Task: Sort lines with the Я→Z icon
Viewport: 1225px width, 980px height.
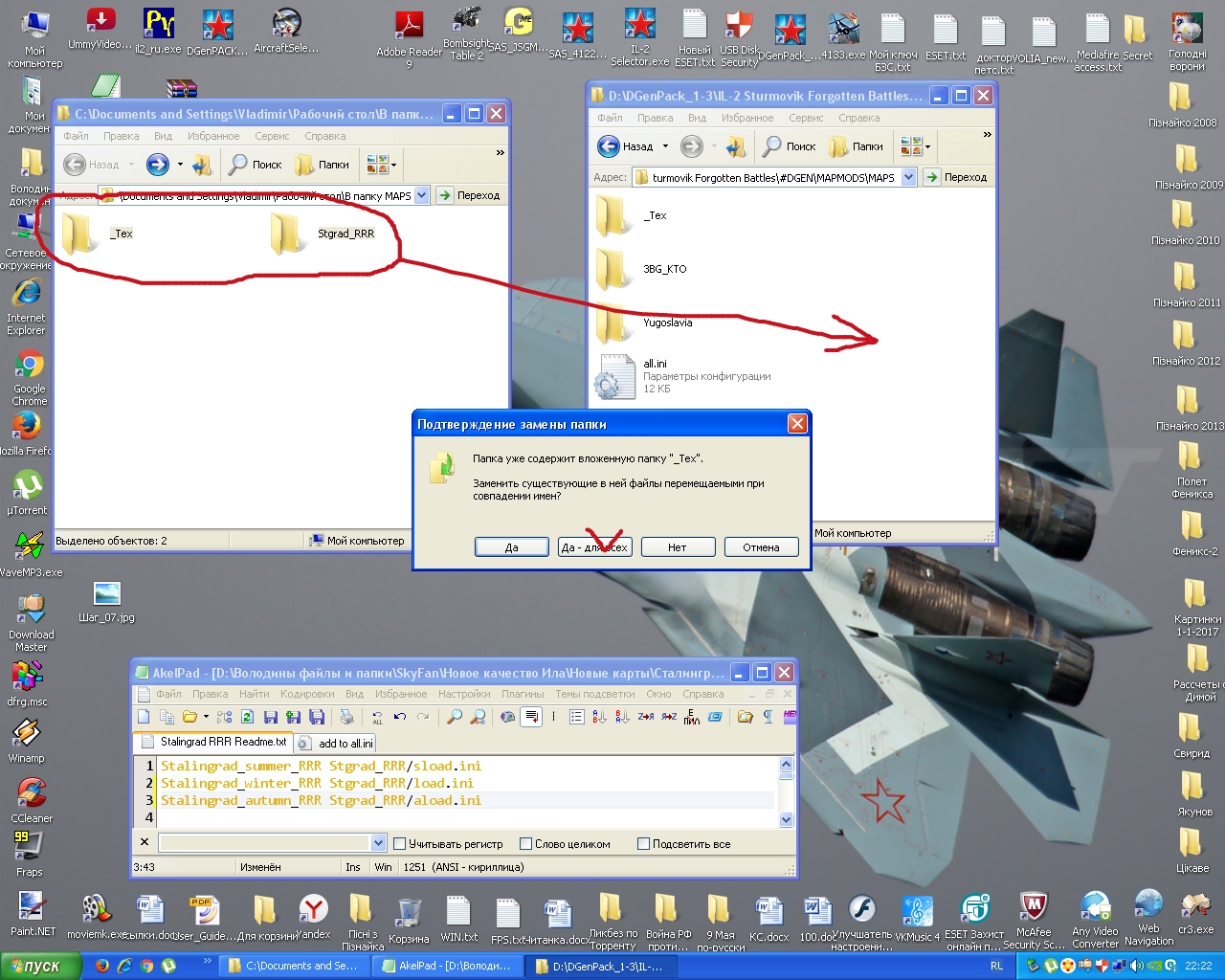Action: tap(669, 717)
